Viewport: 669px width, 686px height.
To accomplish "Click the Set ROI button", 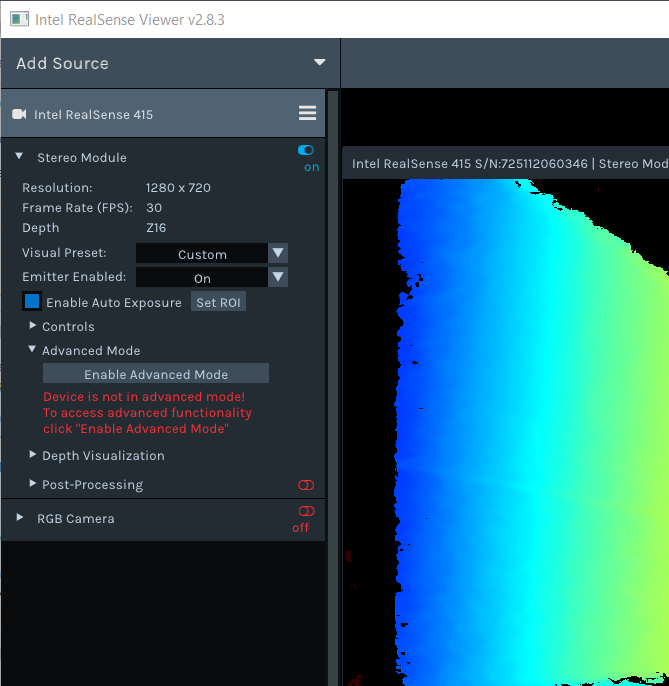I will (x=218, y=302).
